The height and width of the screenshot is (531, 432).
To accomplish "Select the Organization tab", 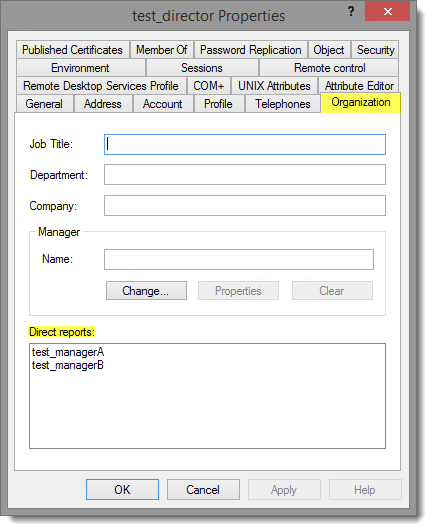I will pyautogui.click(x=361, y=102).
